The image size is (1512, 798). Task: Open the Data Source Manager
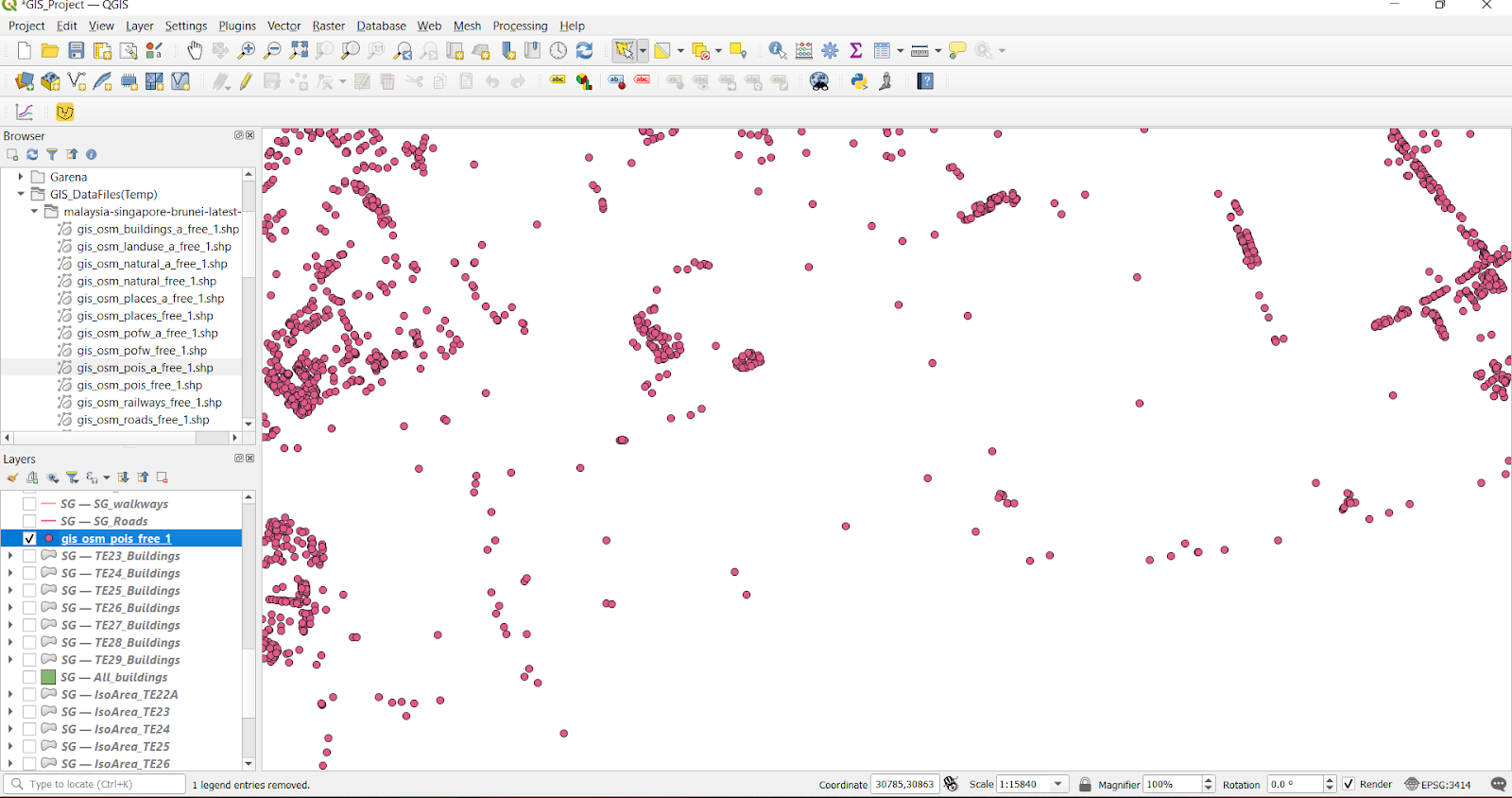(25, 82)
